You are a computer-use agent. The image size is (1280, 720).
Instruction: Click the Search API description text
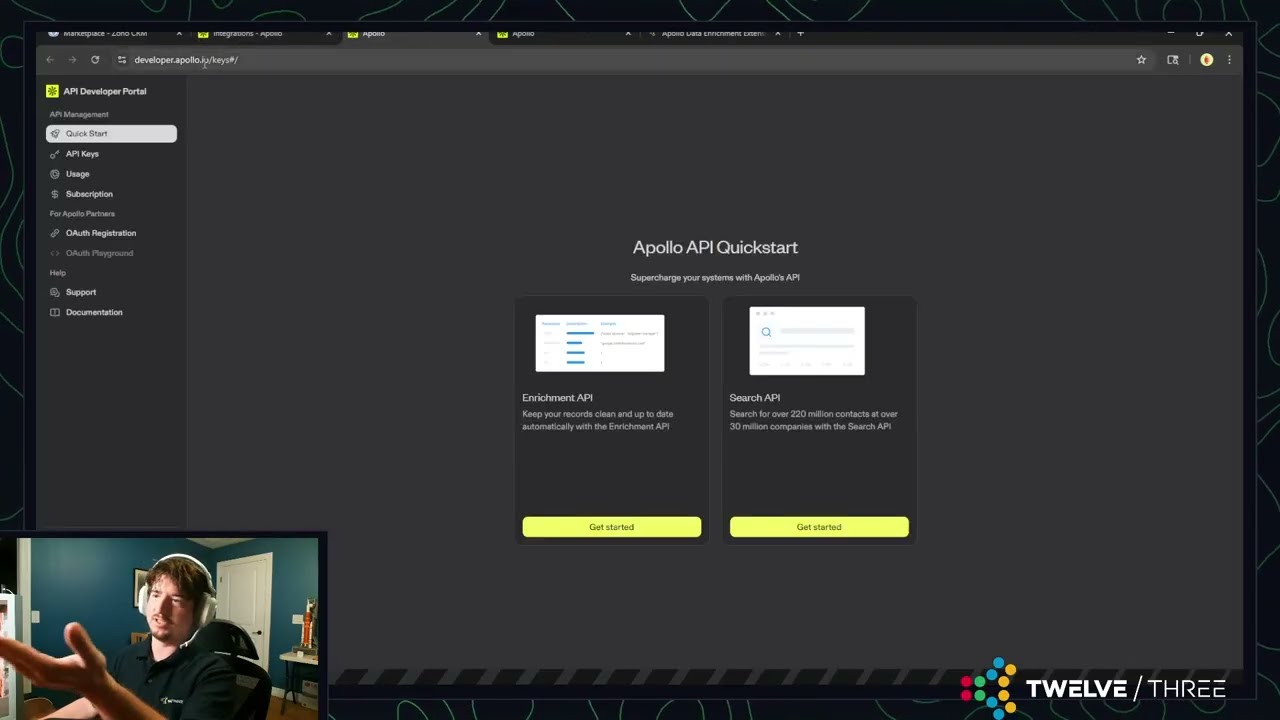[x=814, y=420]
